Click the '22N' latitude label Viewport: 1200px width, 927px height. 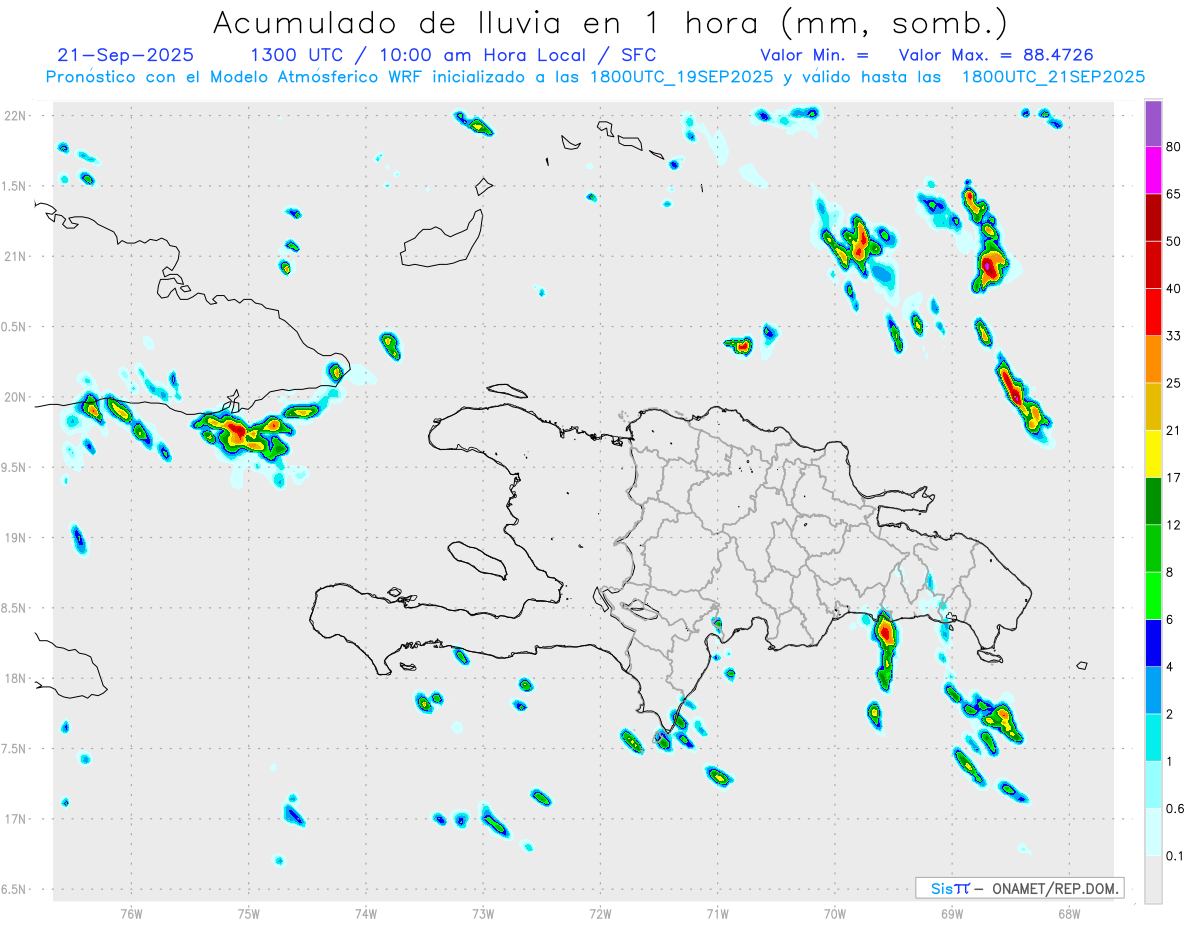[x=16, y=116]
